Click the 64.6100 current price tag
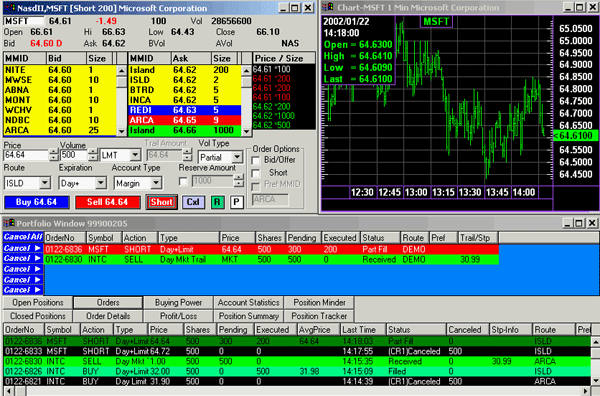The image size is (600, 396). tap(576, 136)
